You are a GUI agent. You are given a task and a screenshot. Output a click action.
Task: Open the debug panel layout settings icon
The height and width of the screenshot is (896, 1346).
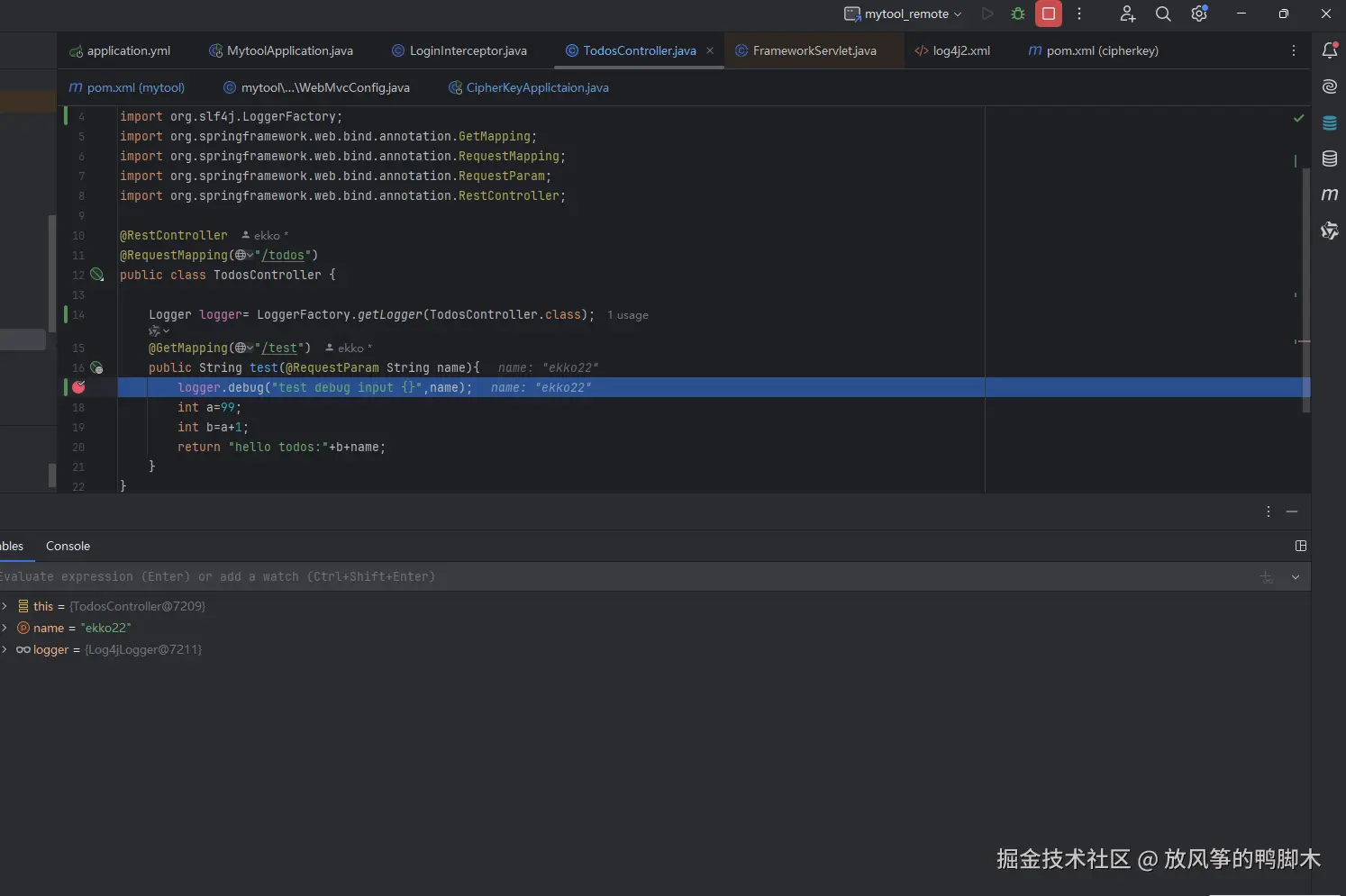1301,546
